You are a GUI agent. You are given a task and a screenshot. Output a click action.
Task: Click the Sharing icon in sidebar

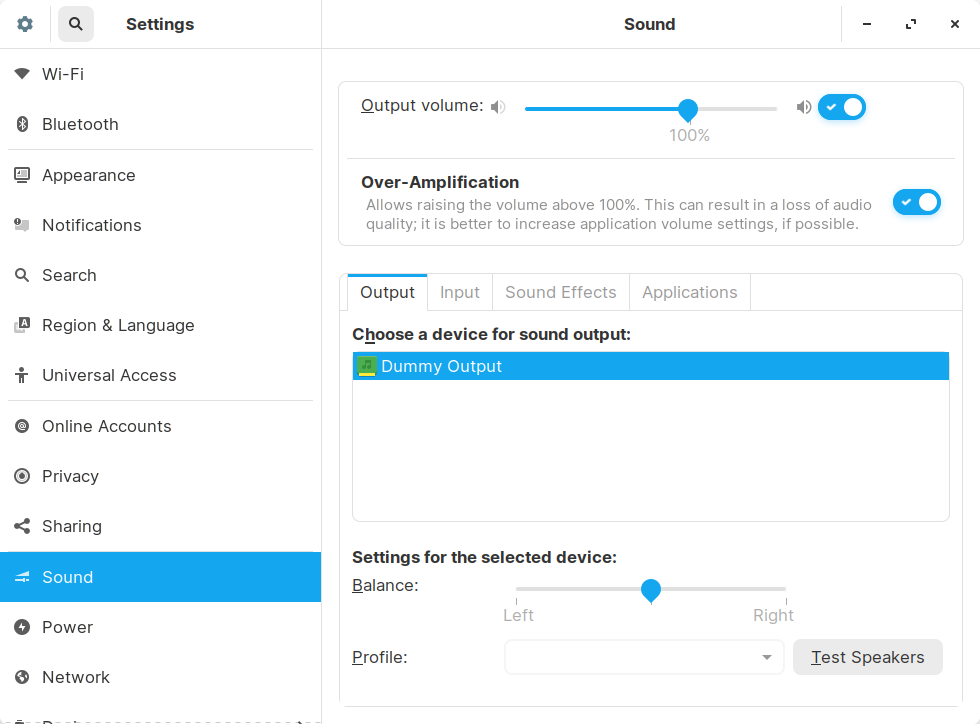point(22,526)
